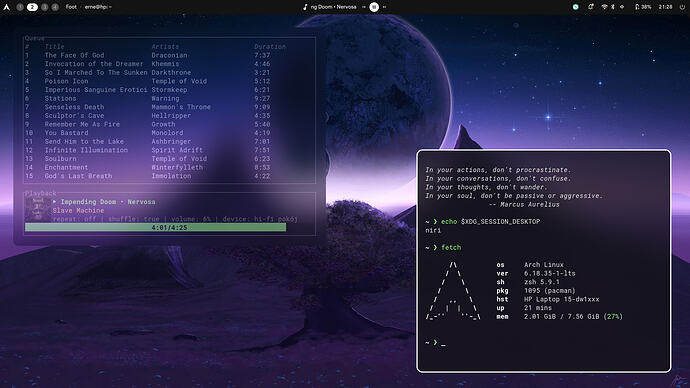This screenshot has width=690, height=388.
Task: Switch to workspace 1
Action: click(x=20, y=7)
